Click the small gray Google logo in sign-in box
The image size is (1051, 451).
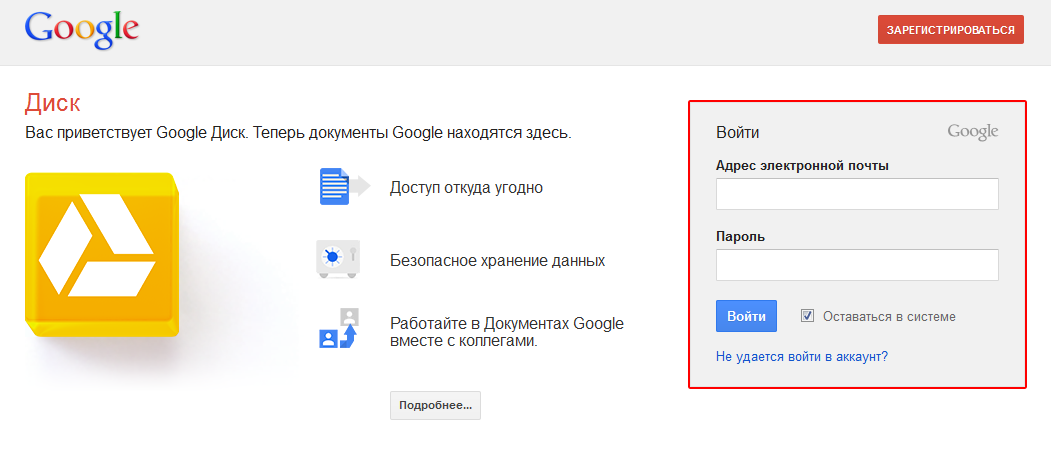tap(973, 131)
